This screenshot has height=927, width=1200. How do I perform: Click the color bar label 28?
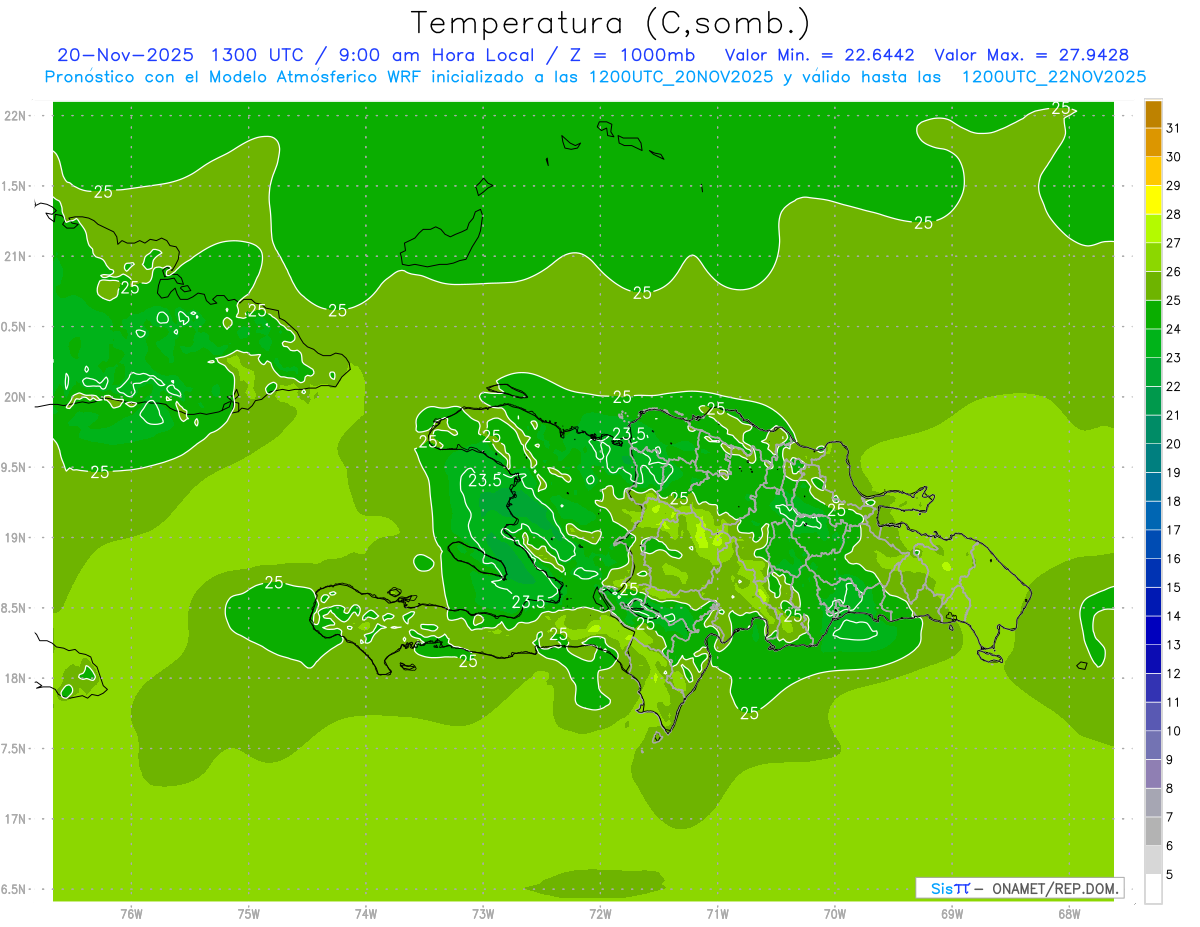[1174, 214]
